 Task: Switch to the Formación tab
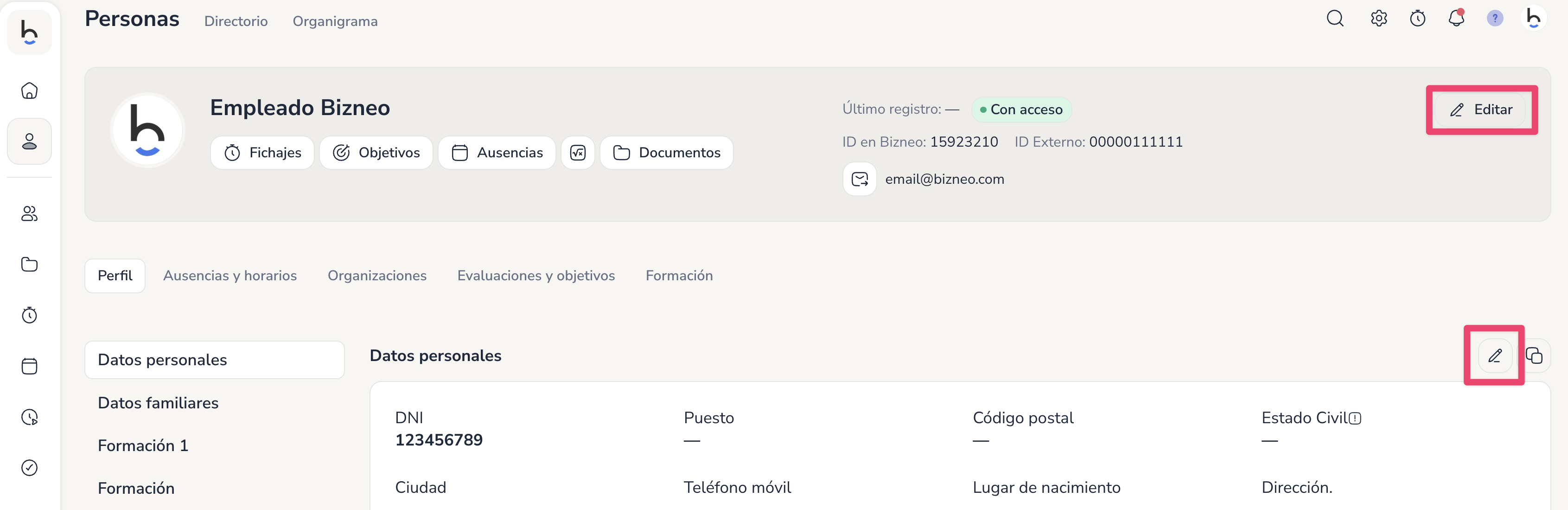(x=679, y=275)
